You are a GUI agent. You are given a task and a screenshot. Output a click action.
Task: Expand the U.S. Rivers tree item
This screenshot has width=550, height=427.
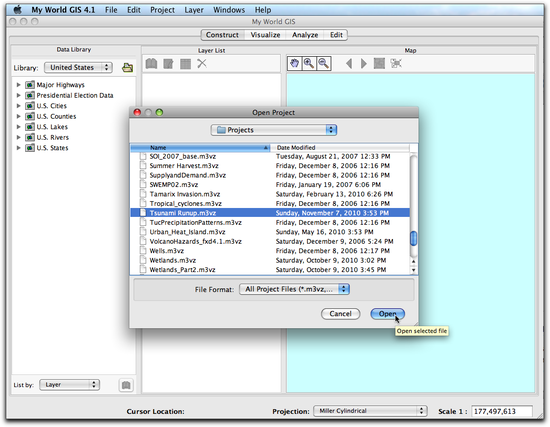pyautogui.click(x=19, y=137)
